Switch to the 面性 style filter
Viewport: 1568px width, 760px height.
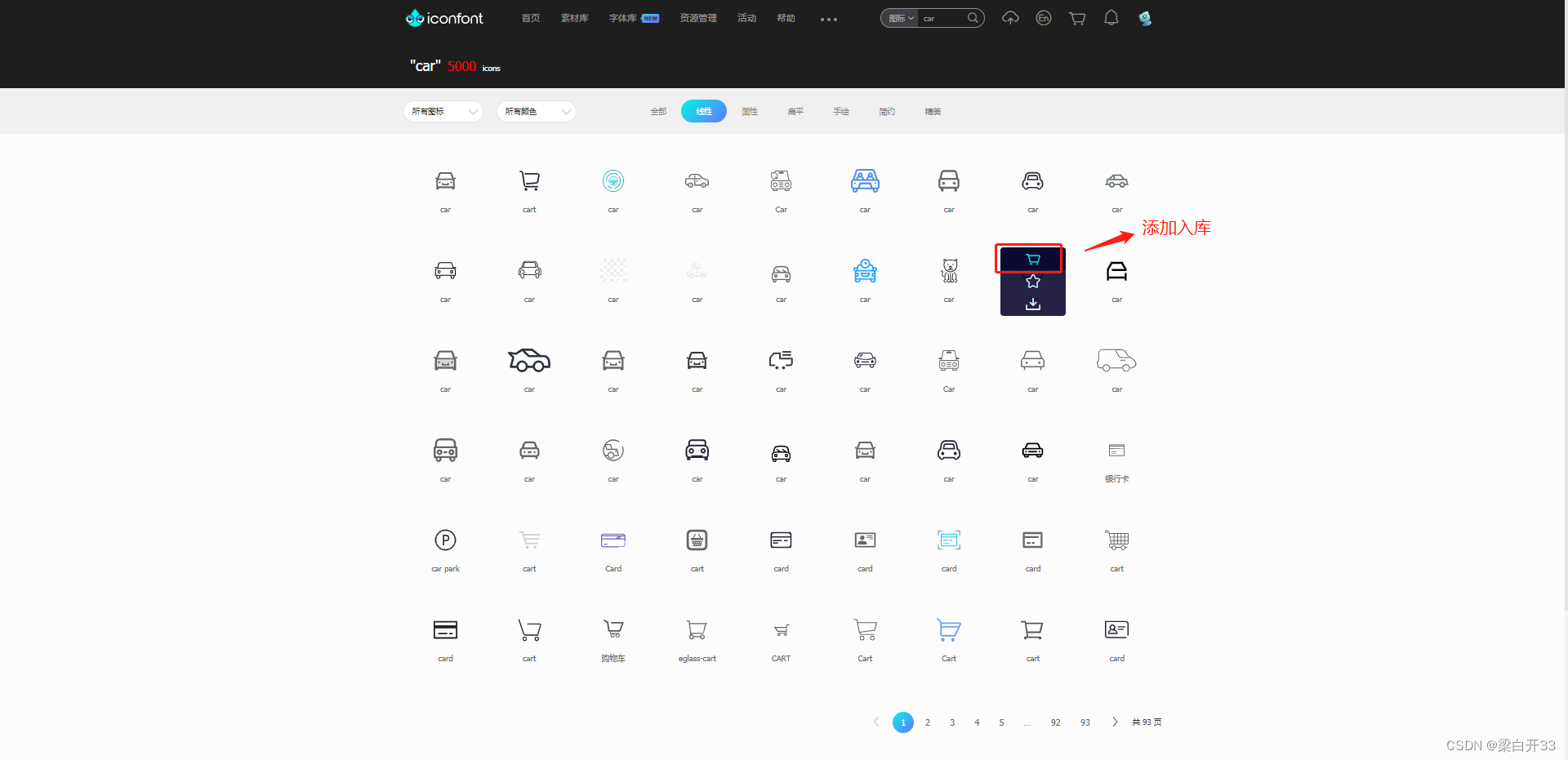pyautogui.click(x=749, y=111)
